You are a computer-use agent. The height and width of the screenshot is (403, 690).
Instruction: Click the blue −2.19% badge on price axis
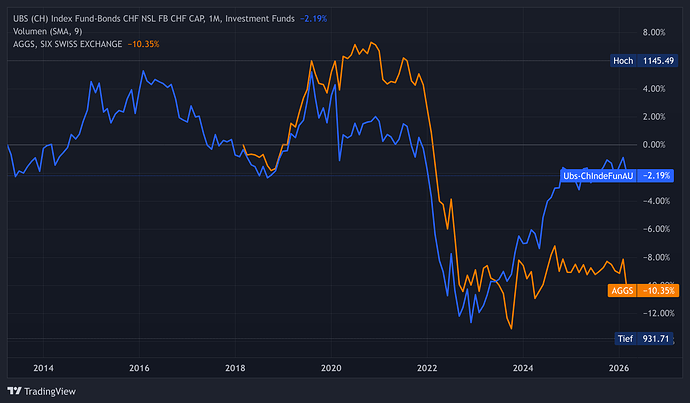[655, 176]
